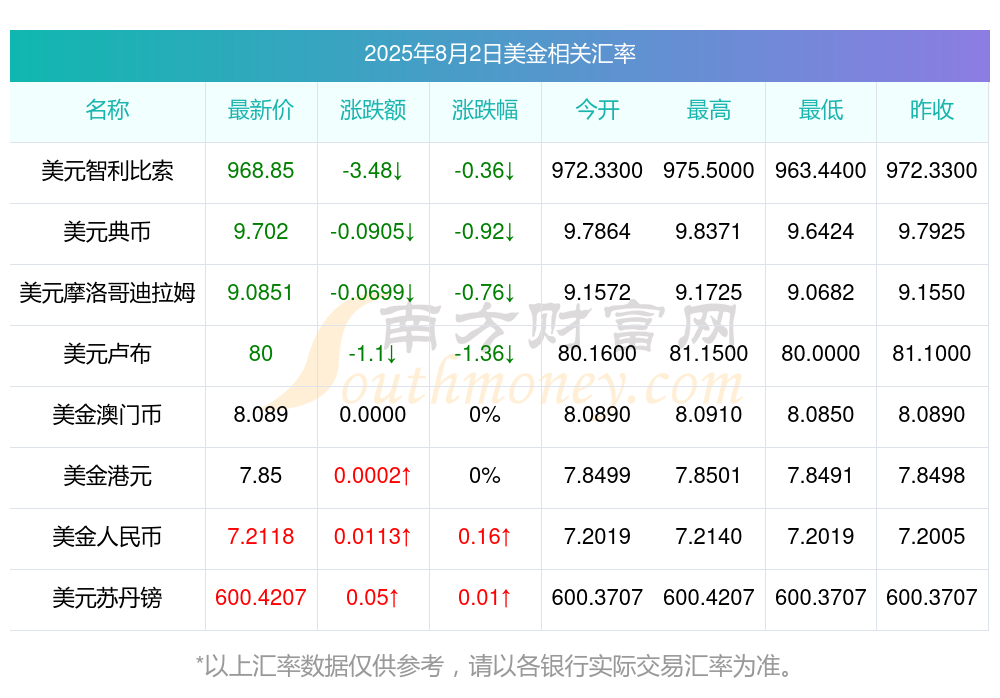Select the 今开 column header
The image size is (1000, 698).
[597, 110]
